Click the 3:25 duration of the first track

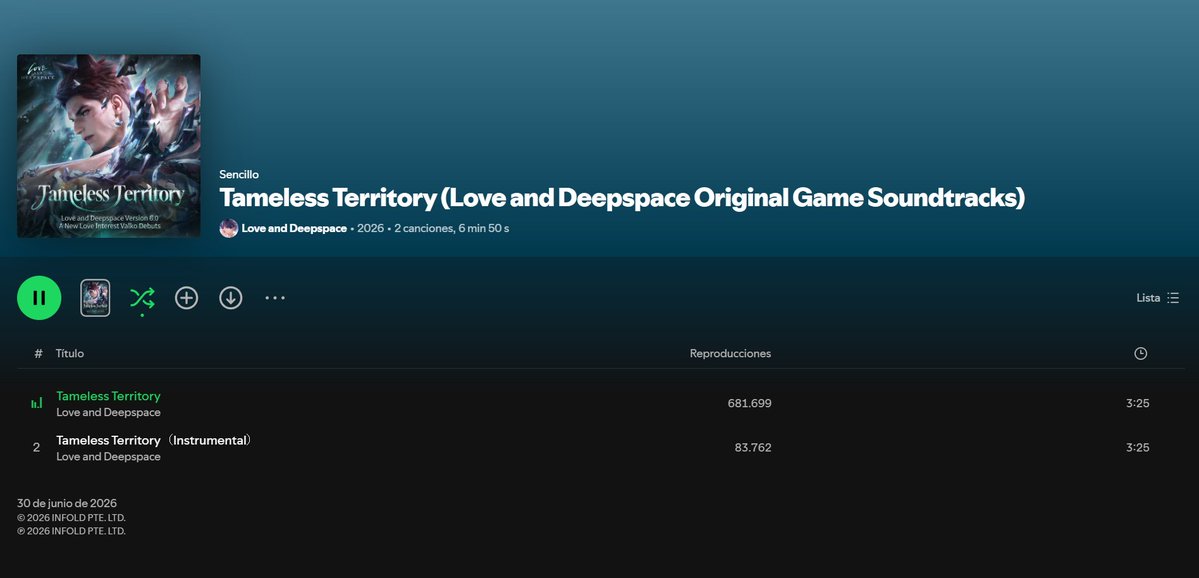pos(1138,403)
